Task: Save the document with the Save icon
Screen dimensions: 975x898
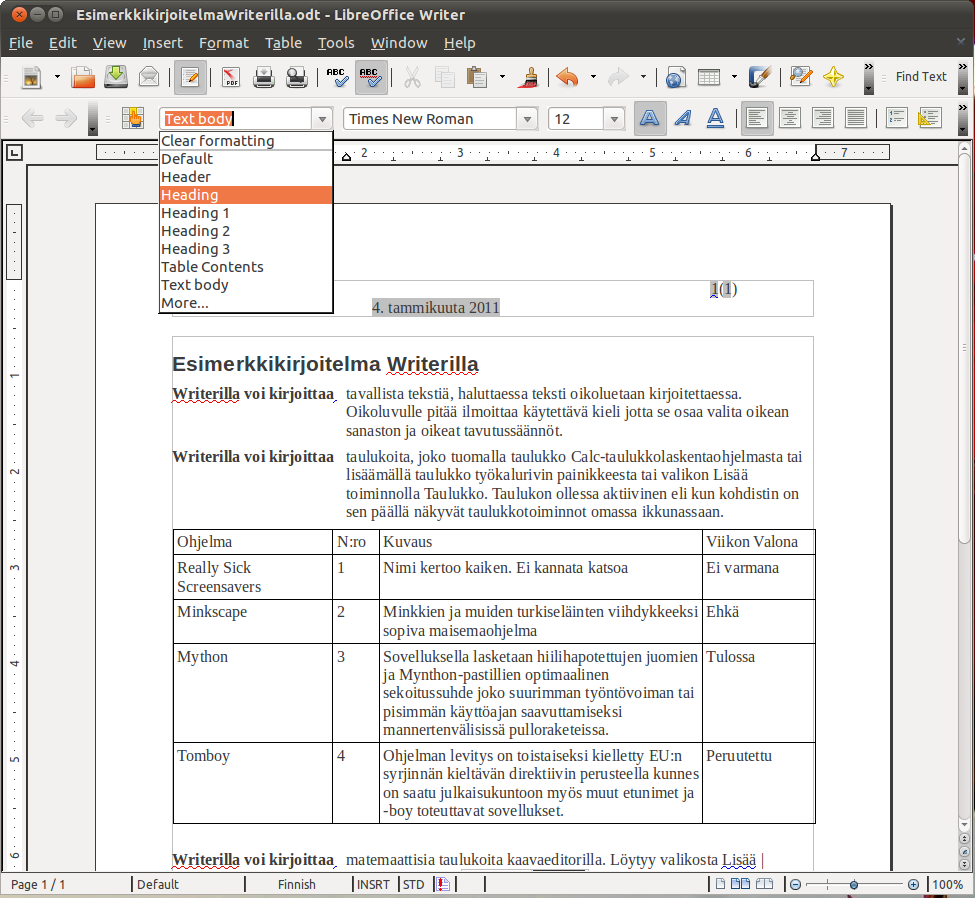Action: click(116, 77)
